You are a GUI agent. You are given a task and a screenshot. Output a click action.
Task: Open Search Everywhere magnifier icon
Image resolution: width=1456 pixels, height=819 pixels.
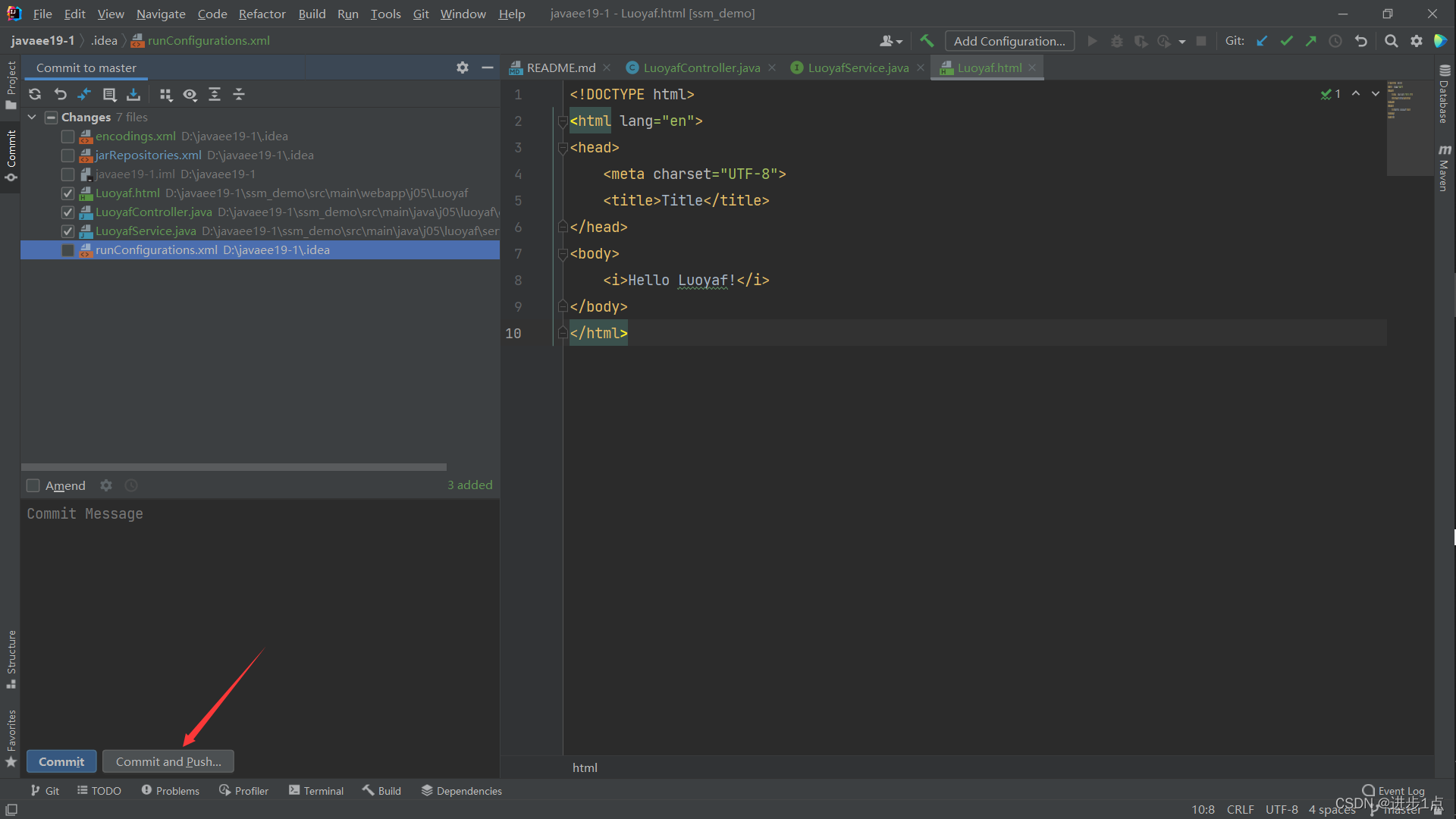1392,41
